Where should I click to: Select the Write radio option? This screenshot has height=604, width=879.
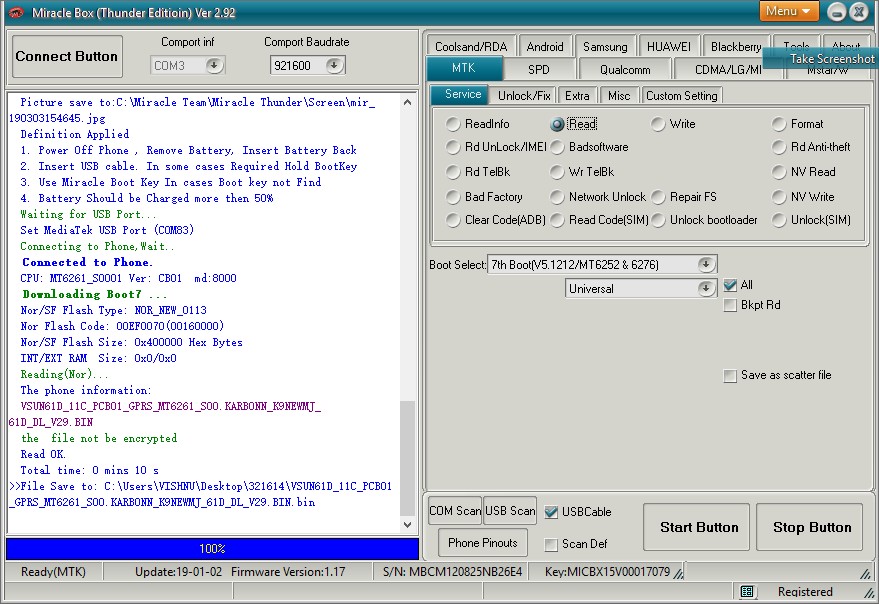673,124
